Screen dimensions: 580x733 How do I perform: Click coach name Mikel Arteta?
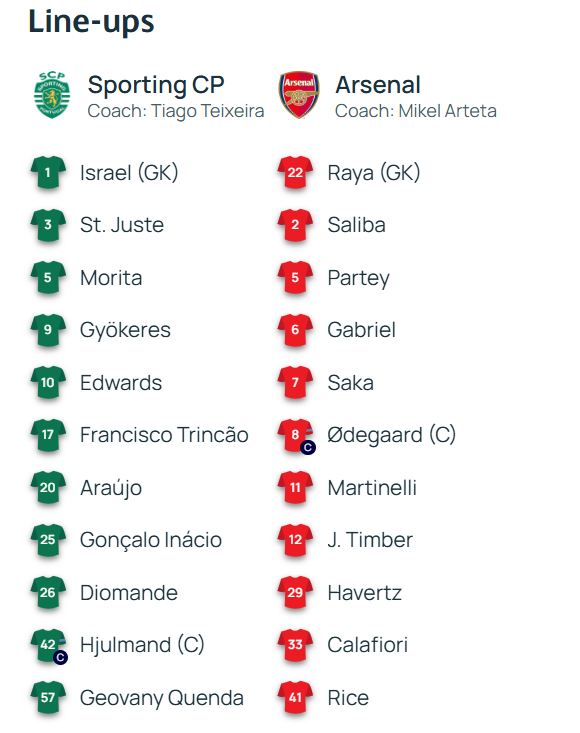click(447, 111)
